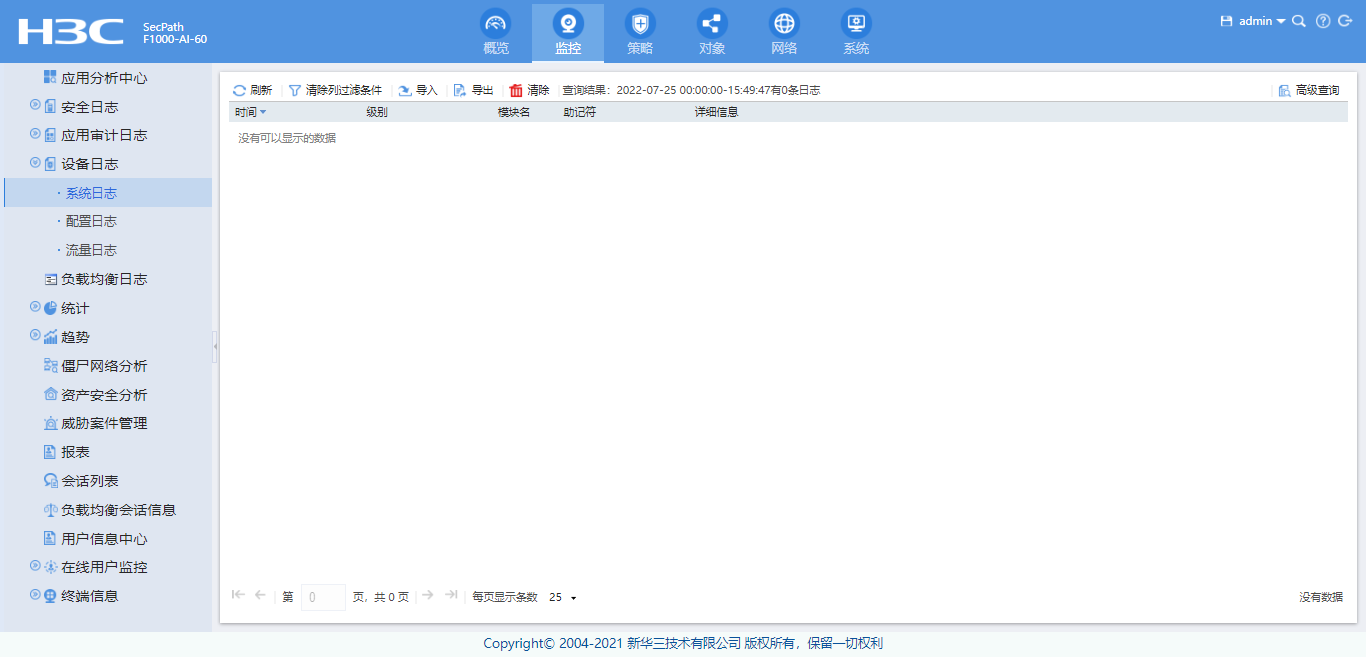Expand the 应用审计日志 tree node
Screen dimensions: 1366x657
coord(35,133)
